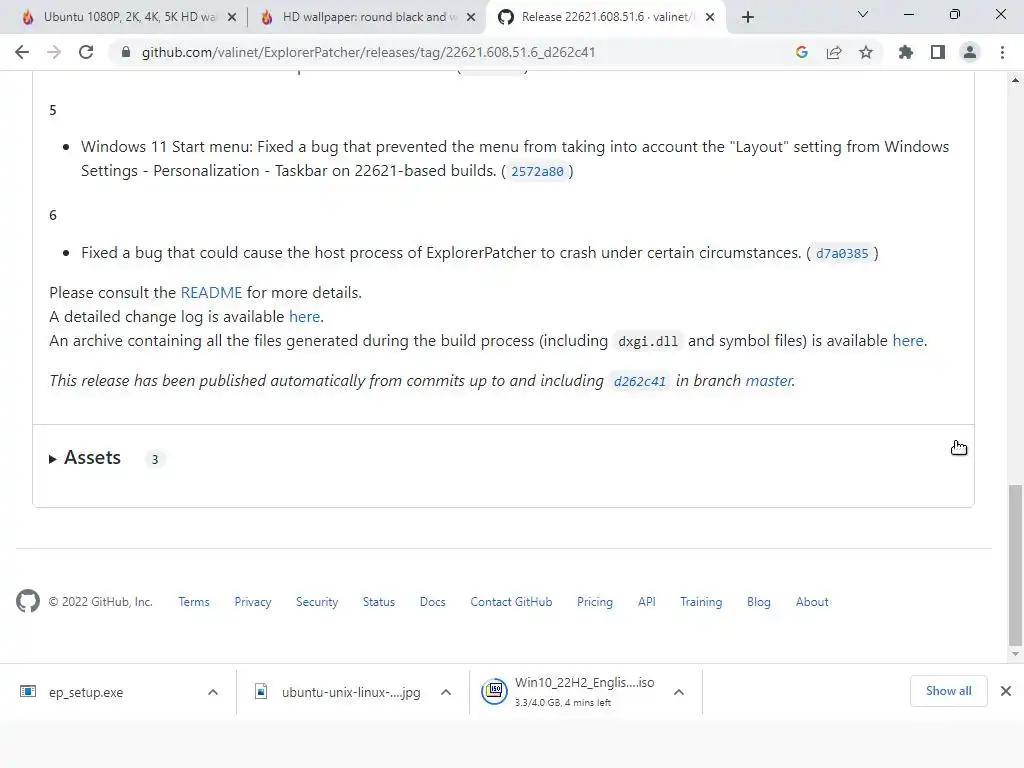This screenshot has width=1024, height=768.
Task: Click the Win10_22H2 iso download item
Action: coord(584,692)
